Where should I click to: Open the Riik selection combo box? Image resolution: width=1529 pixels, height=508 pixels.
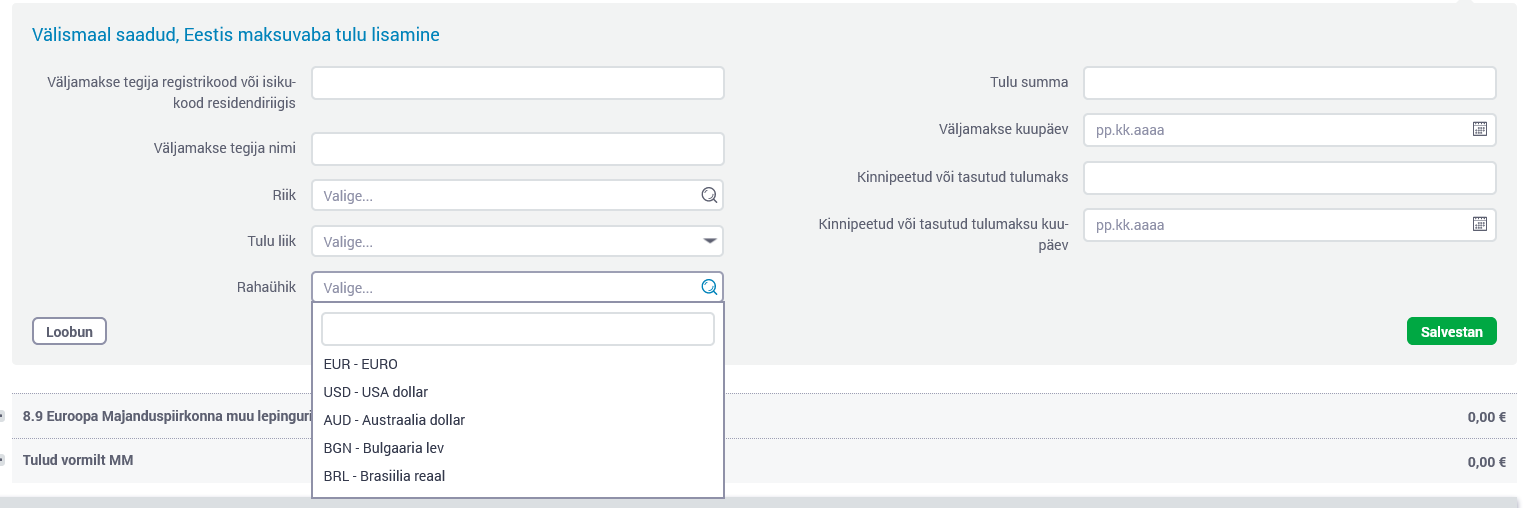[x=505, y=195]
